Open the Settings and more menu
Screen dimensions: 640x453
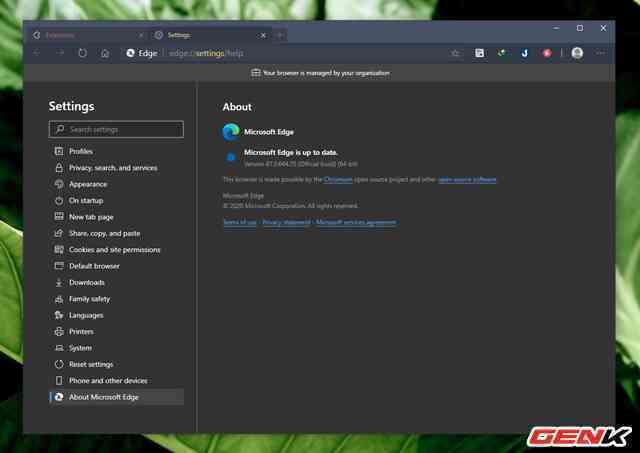(600, 53)
